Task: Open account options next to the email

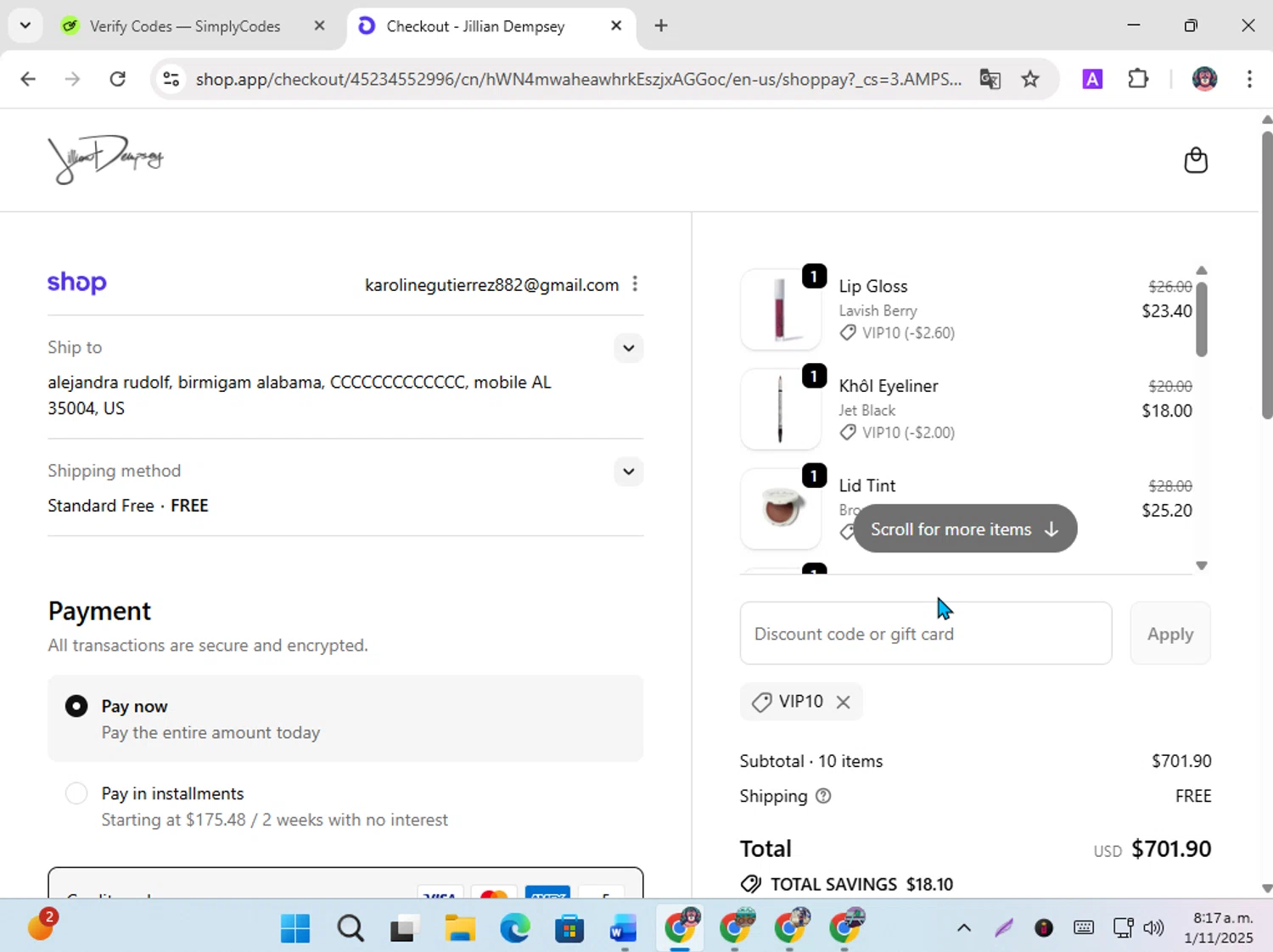Action: [635, 284]
